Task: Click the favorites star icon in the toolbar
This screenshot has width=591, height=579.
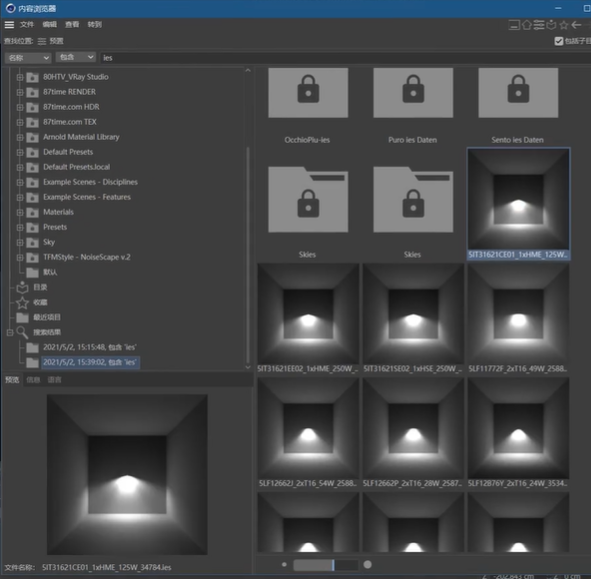Action: (x=563, y=25)
